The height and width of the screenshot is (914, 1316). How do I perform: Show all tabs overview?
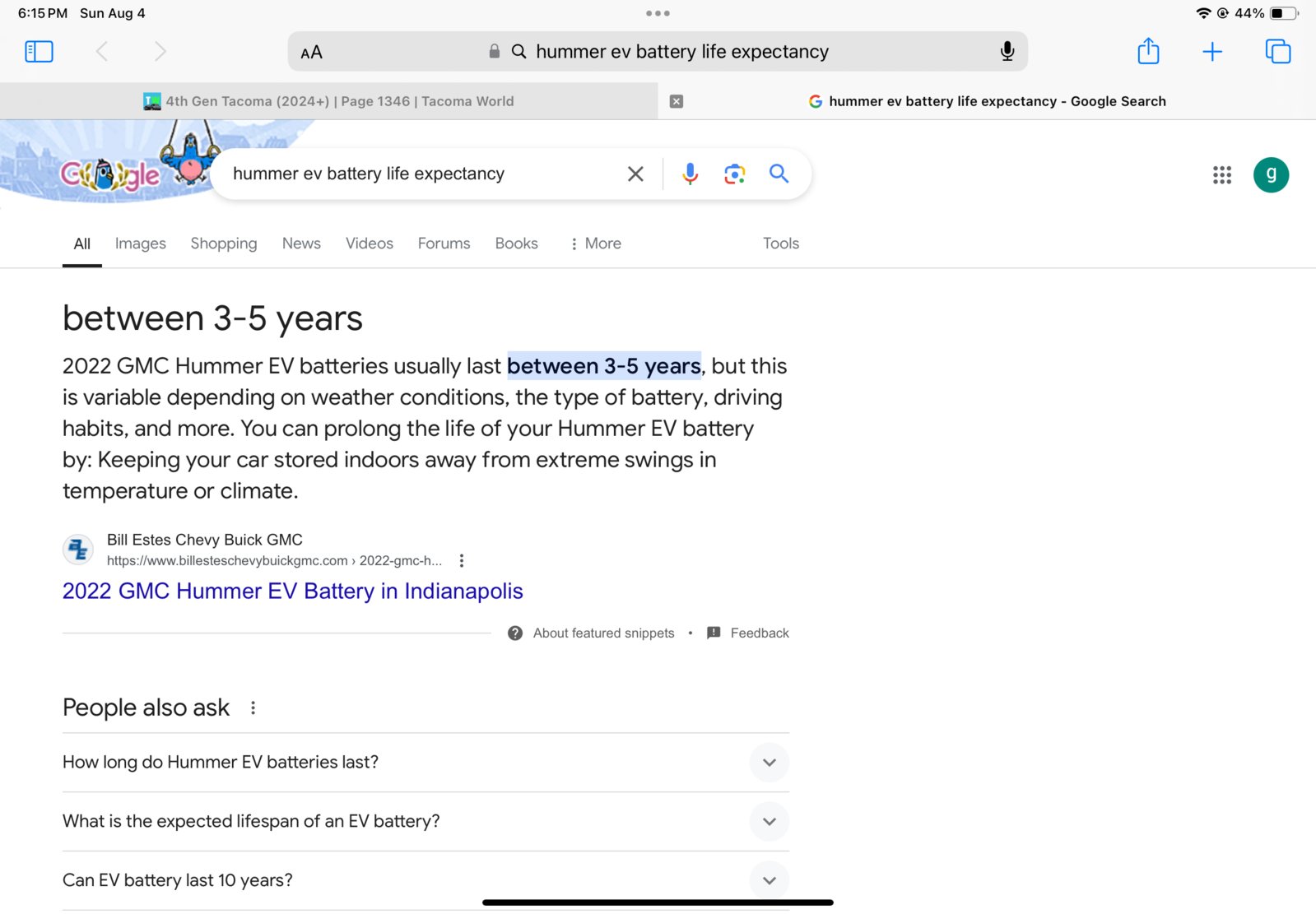coord(1278,52)
